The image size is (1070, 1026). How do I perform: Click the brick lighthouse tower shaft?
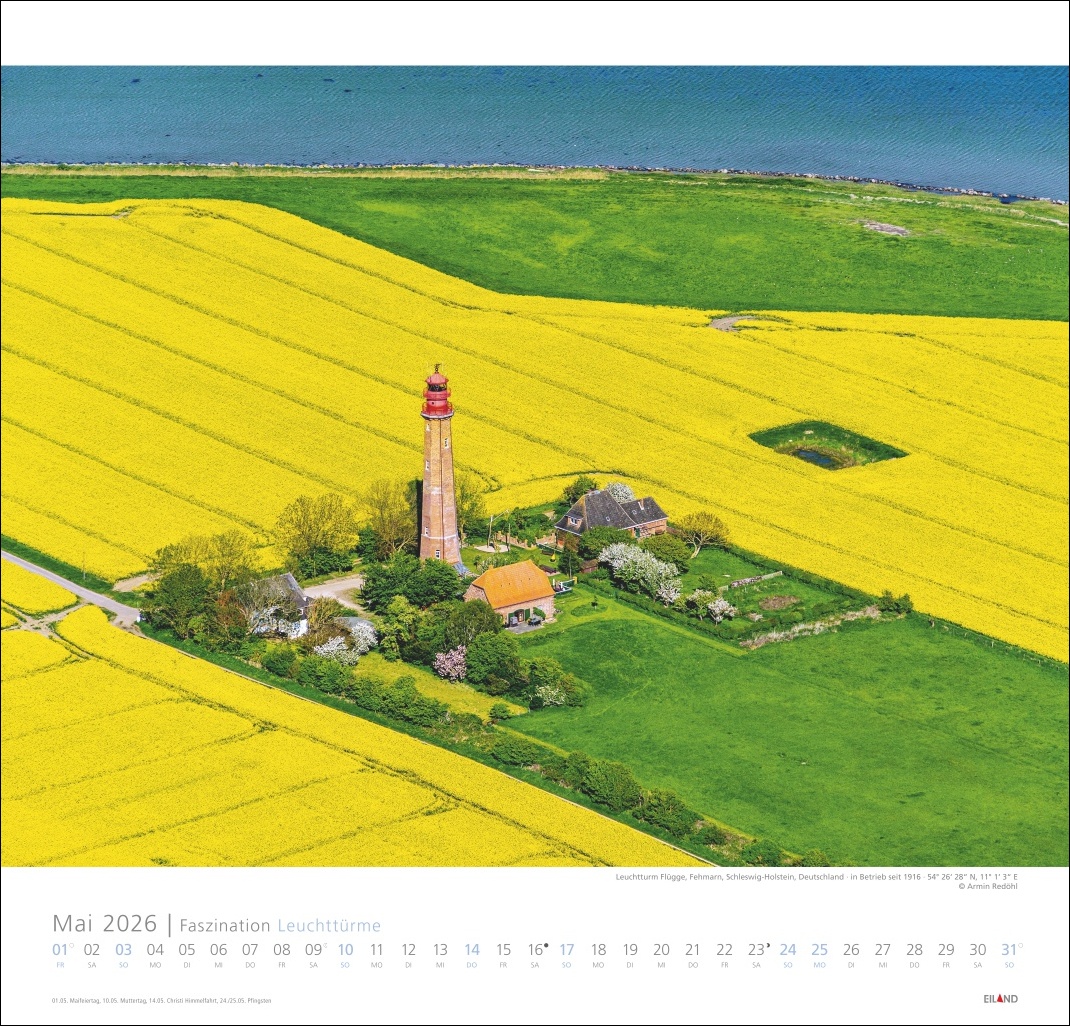[x=439, y=490]
